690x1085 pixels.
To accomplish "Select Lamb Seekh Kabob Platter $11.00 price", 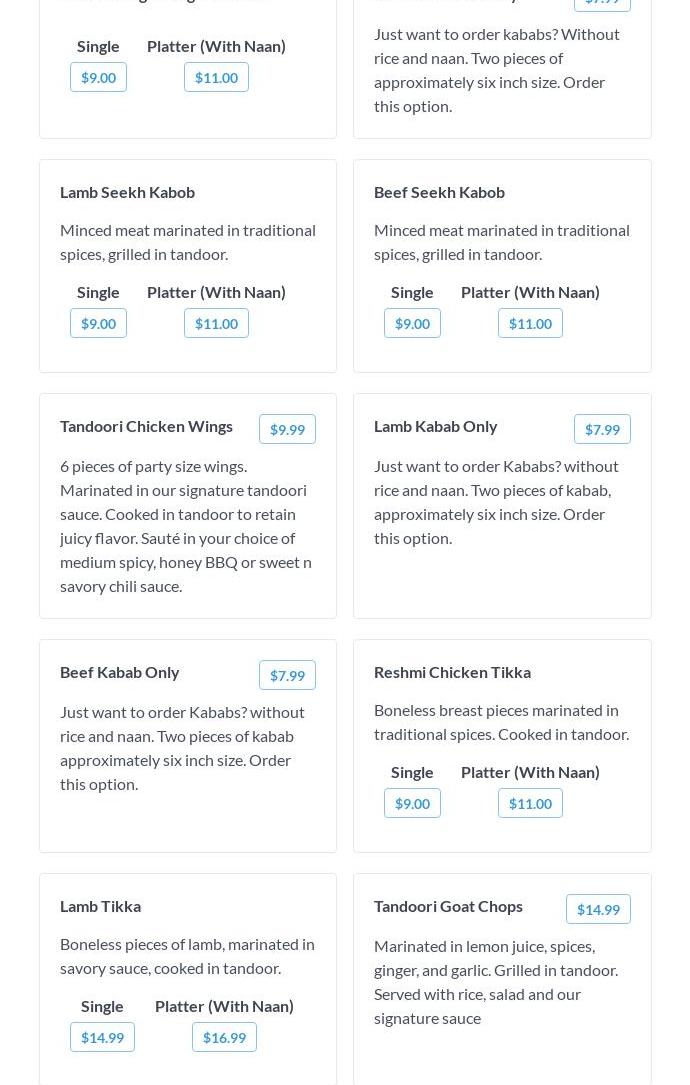I will [x=216, y=323].
